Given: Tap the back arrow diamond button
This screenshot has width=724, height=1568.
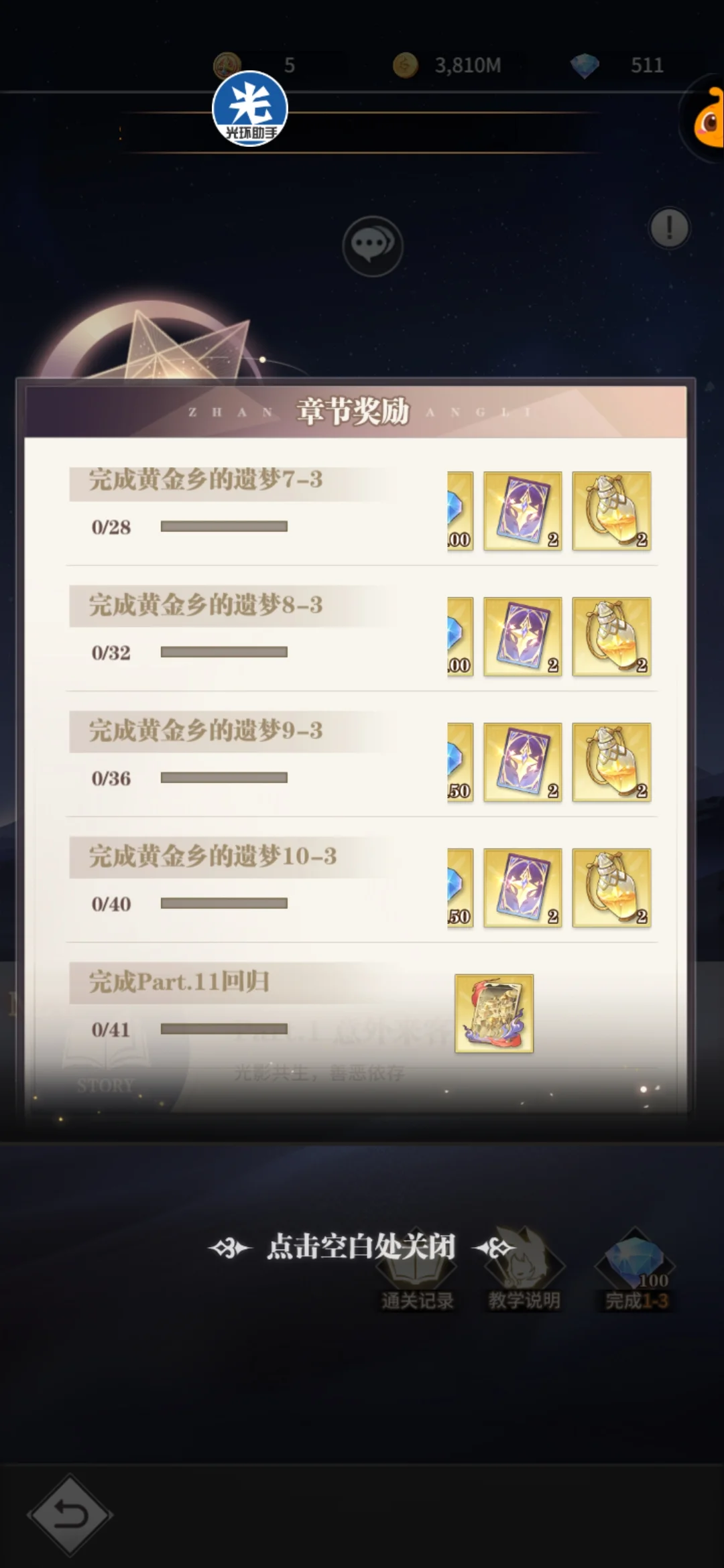Looking at the screenshot, I should (70, 1514).
